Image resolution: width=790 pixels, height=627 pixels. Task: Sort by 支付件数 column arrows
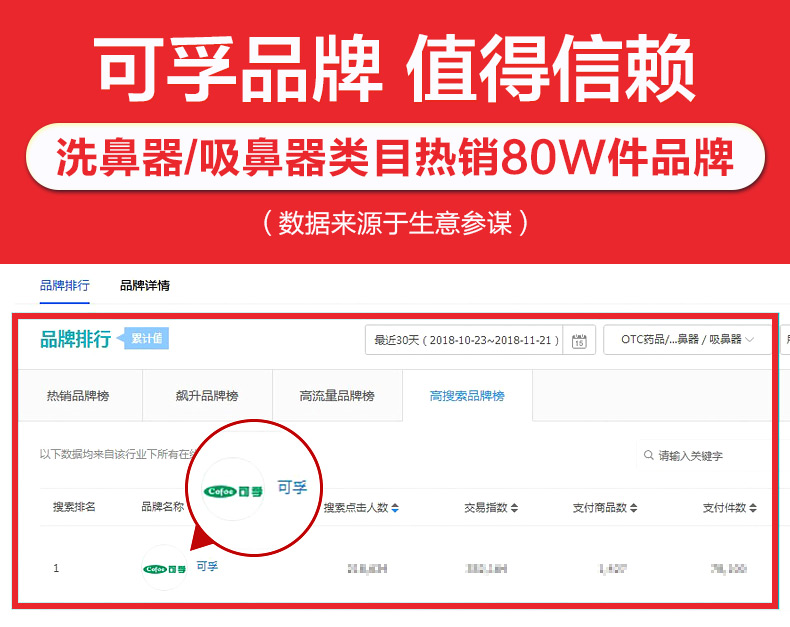753,508
